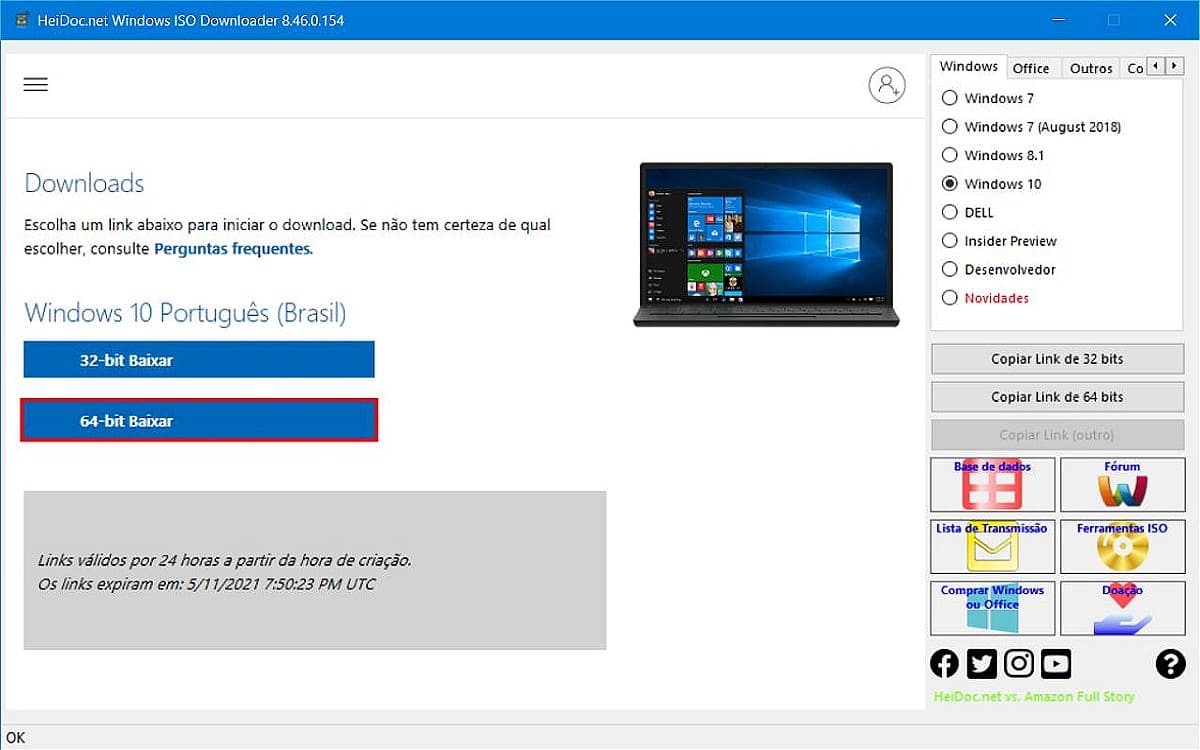Click the 32-bit Baixar button
This screenshot has height=750, width=1200.
pos(199,360)
